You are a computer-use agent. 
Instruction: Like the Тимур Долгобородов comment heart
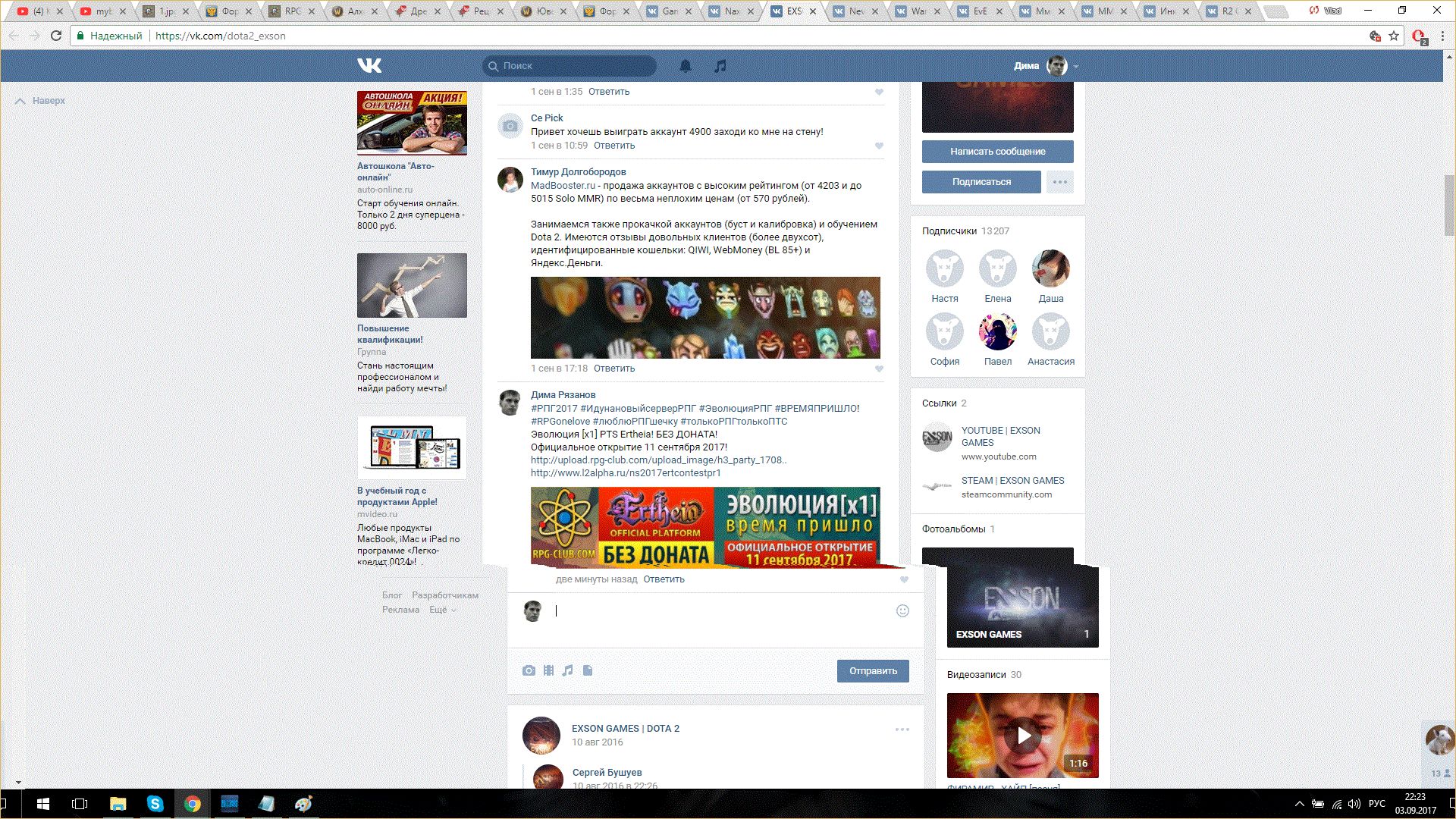pyautogui.click(x=879, y=369)
